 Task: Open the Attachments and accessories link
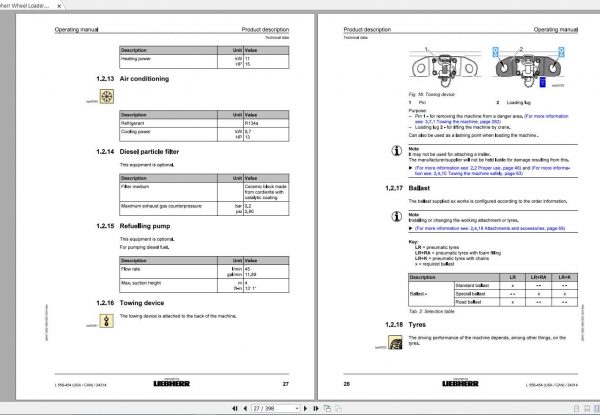click(x=490, y=228)
